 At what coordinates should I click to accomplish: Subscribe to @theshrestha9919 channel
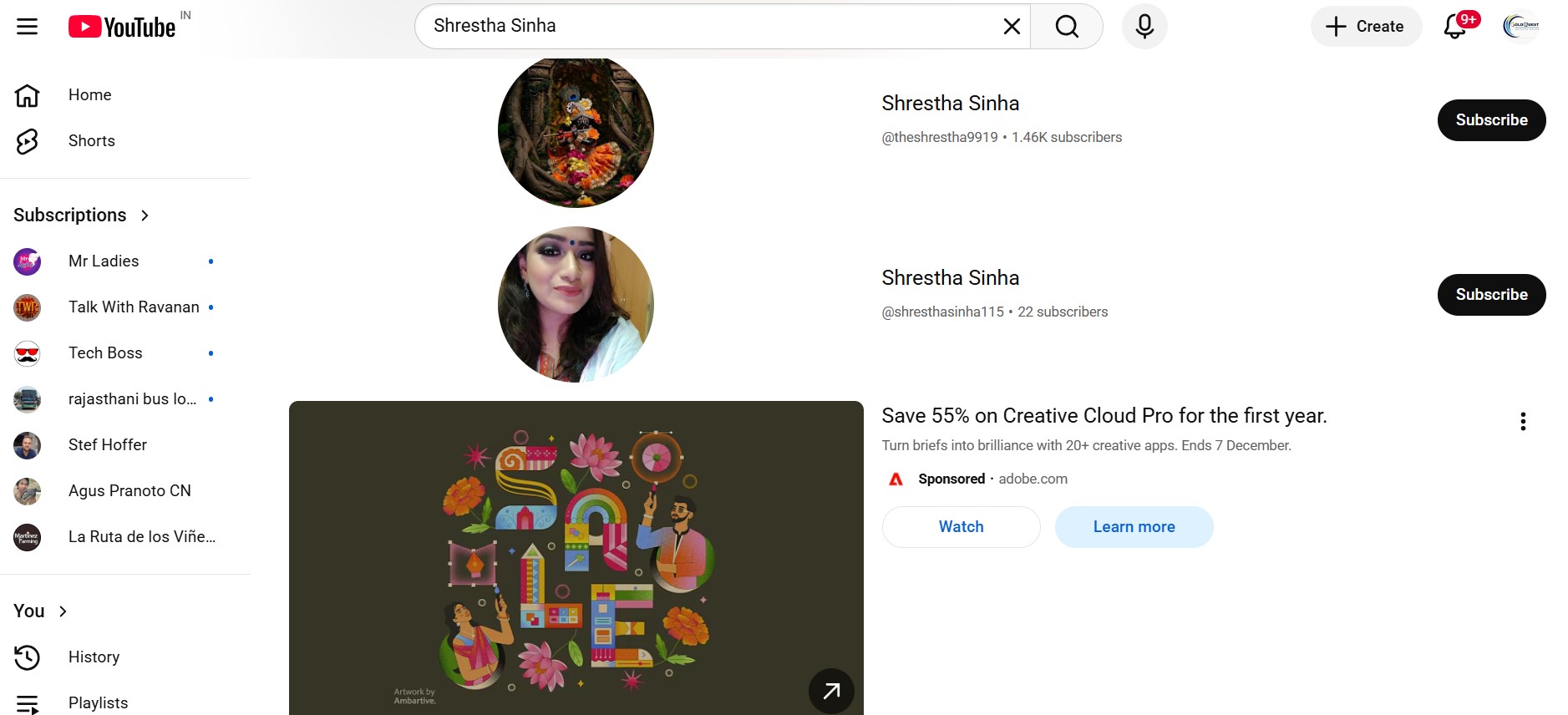pyautogui.click(x=1491, y=120)
